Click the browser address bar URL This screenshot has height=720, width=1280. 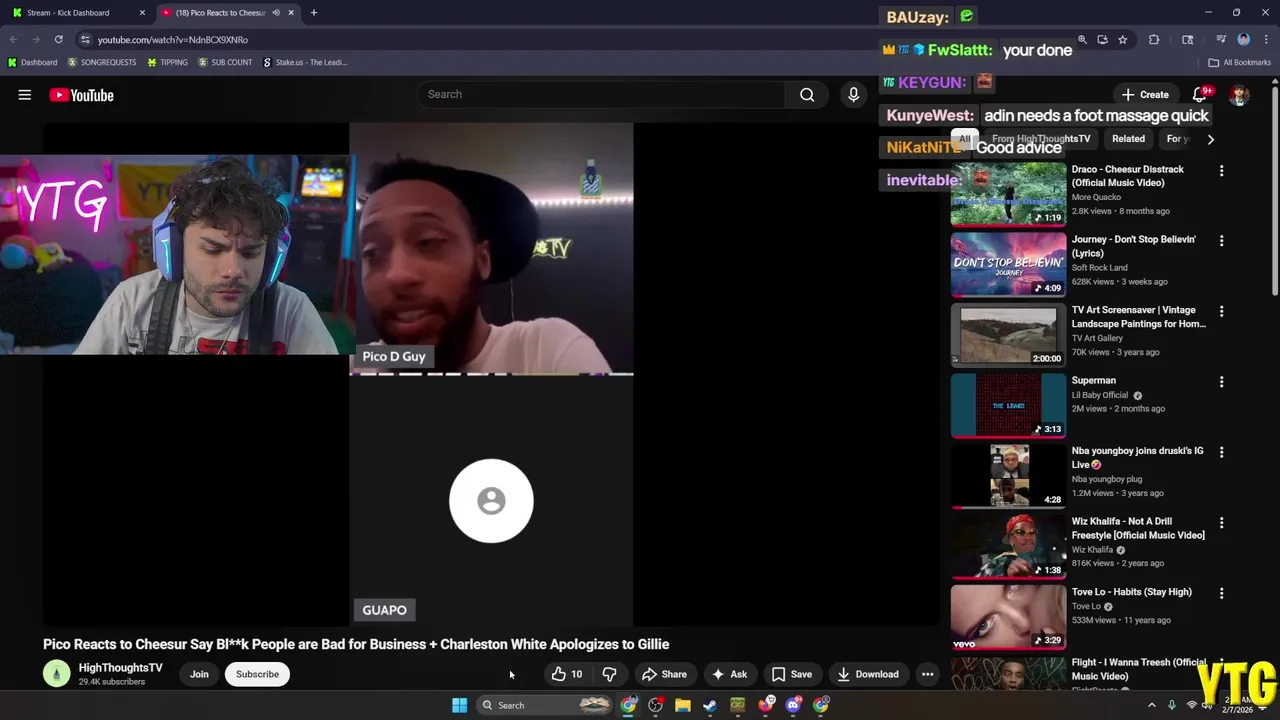[x=172, y=39]
